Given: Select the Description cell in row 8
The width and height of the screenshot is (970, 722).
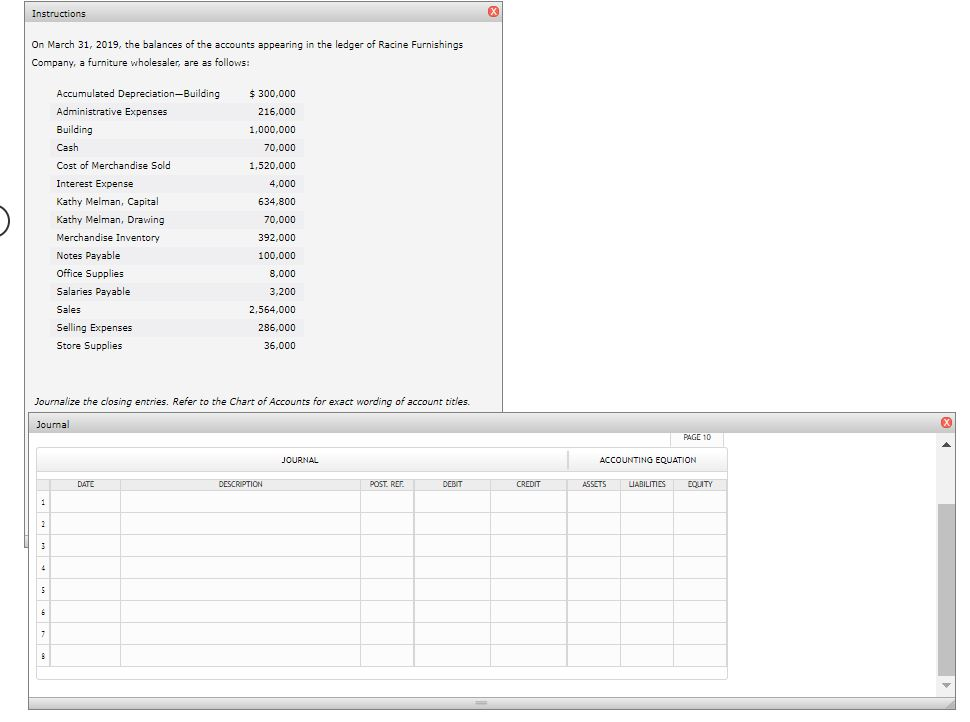Looking at the screenshot, I should (x=240, y=655).
